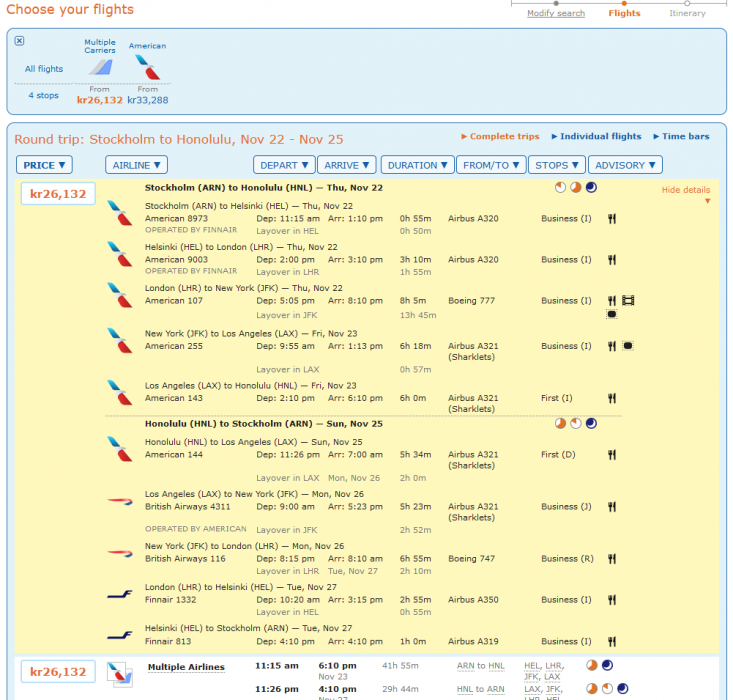Click Finnair logo beside Finnair 1332
This screenshot has width=733, height=700.
tap(119, 595)
